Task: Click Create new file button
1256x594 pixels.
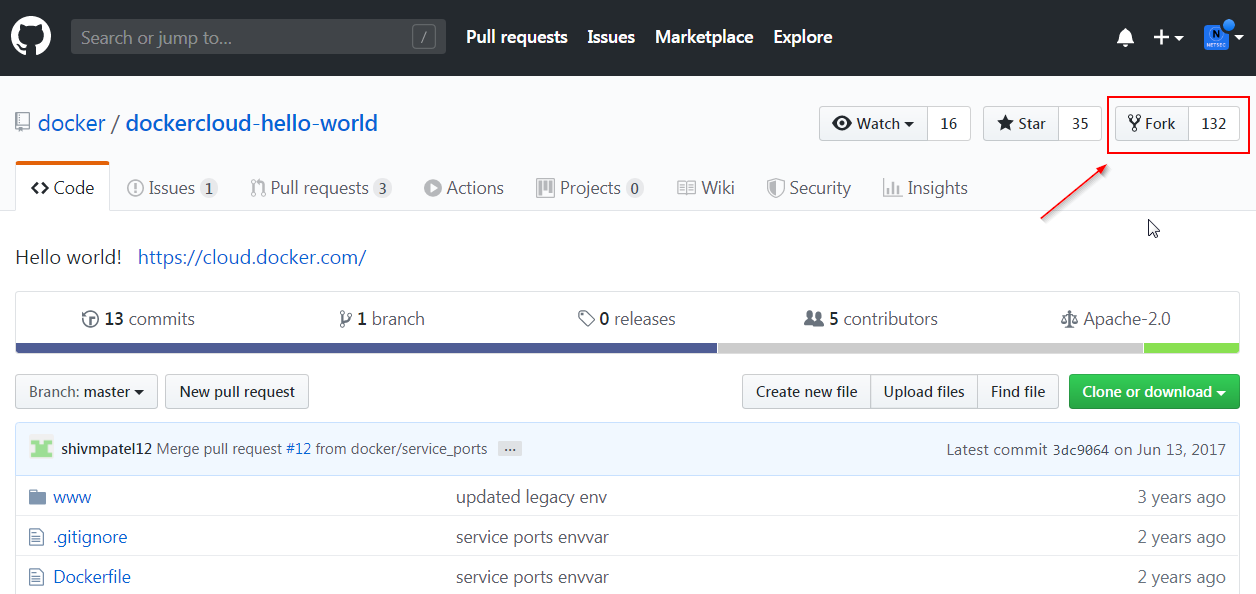Action: 806,392
